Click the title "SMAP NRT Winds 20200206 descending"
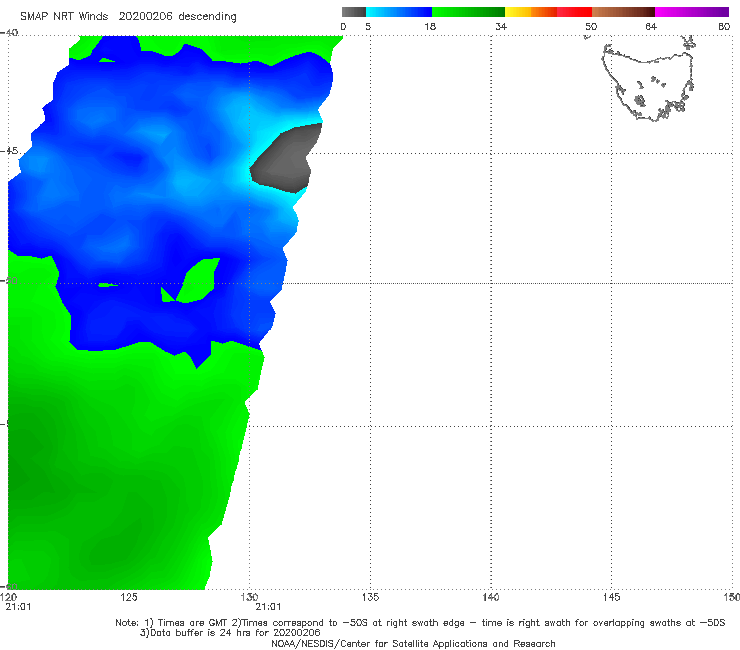Screen dimensions: 740x650 coord(128,17)
